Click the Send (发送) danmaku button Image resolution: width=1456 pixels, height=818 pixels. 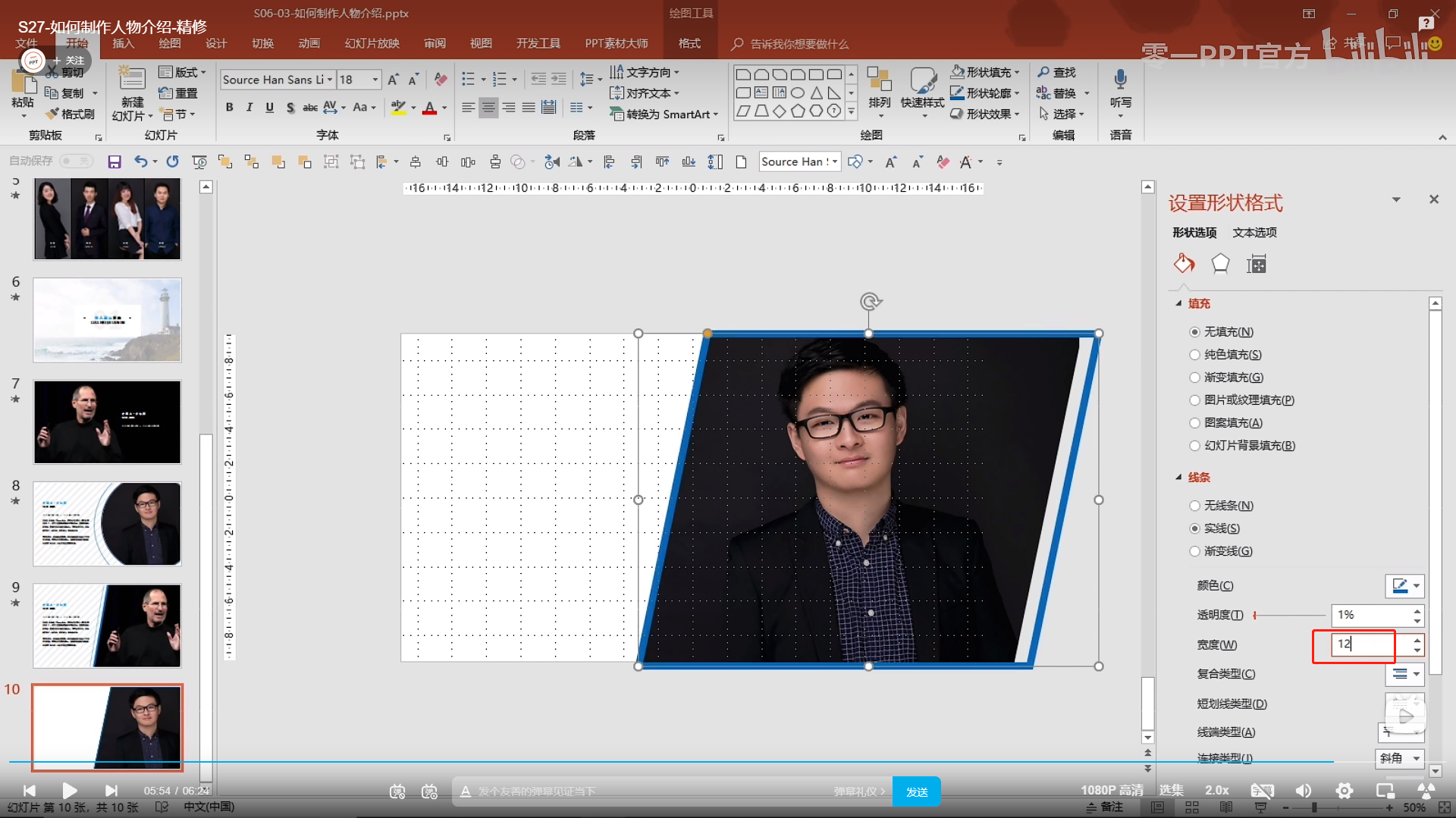coord(917,791)
